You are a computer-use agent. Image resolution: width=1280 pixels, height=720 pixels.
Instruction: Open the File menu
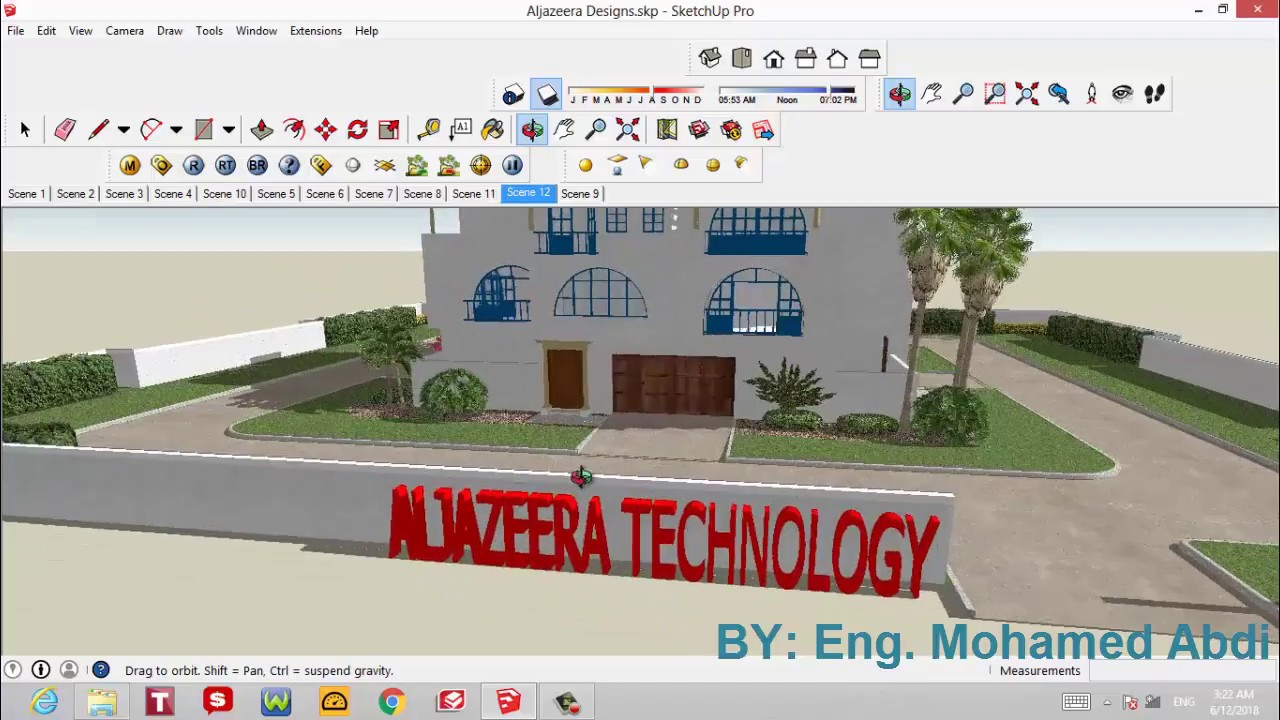16,31
